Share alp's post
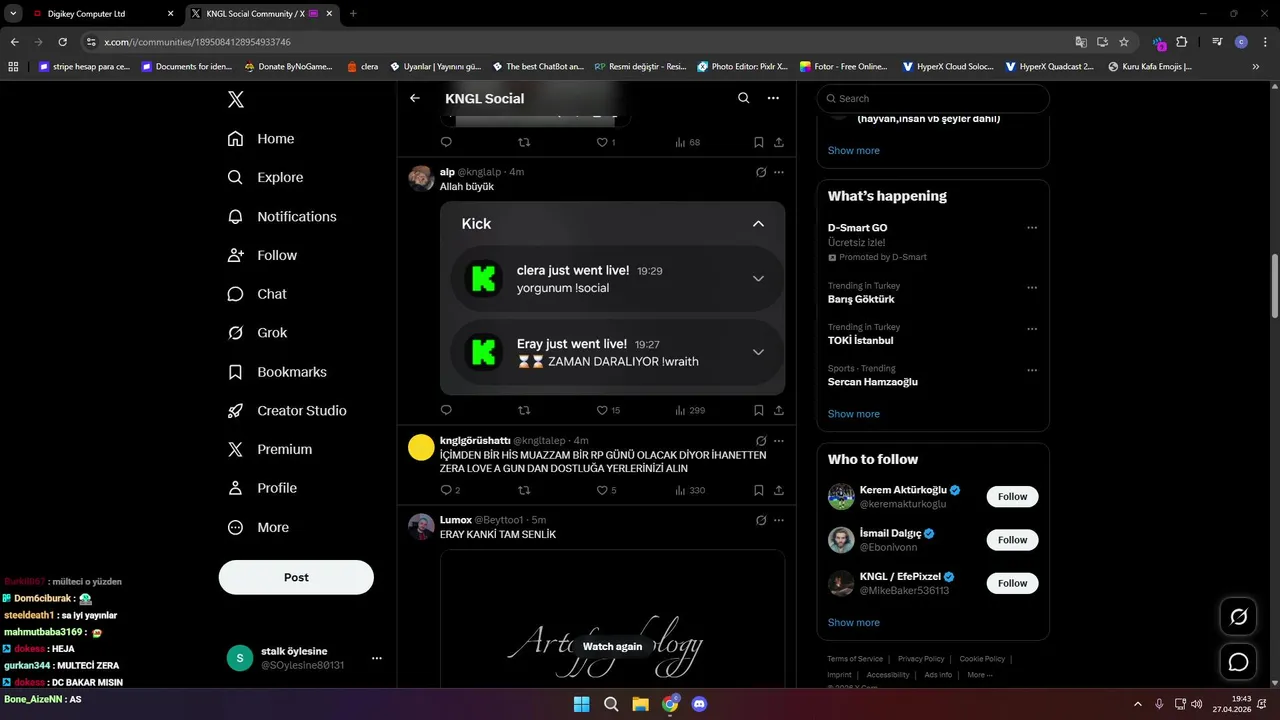1280x720 pixels. [x=779, y=410]
